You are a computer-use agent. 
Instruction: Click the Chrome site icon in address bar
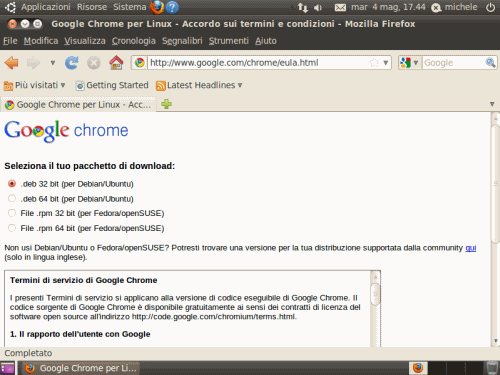tap(140, 63)
